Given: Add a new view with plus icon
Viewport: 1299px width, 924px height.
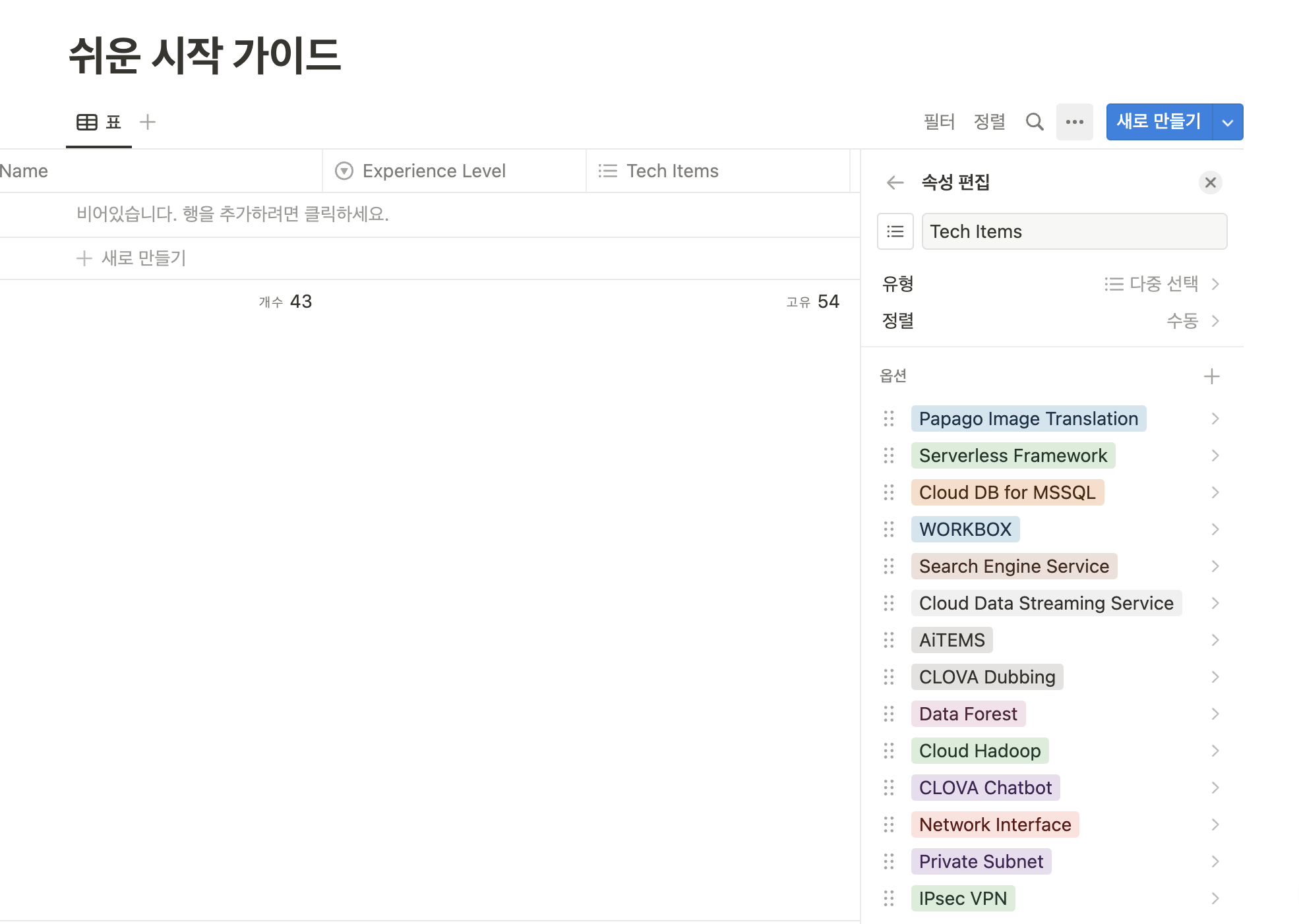Looking at the screenshot, I should click(x=148, y=122).
